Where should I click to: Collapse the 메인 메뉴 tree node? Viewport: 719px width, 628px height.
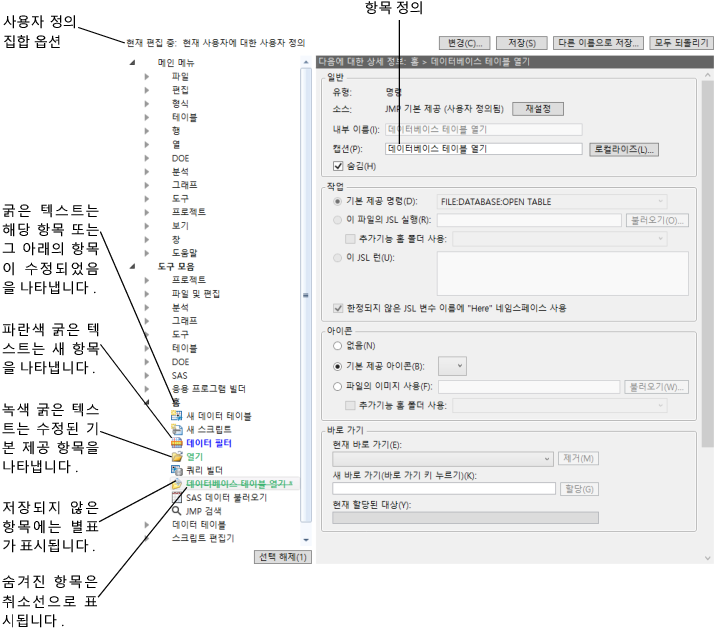(133, 62)
